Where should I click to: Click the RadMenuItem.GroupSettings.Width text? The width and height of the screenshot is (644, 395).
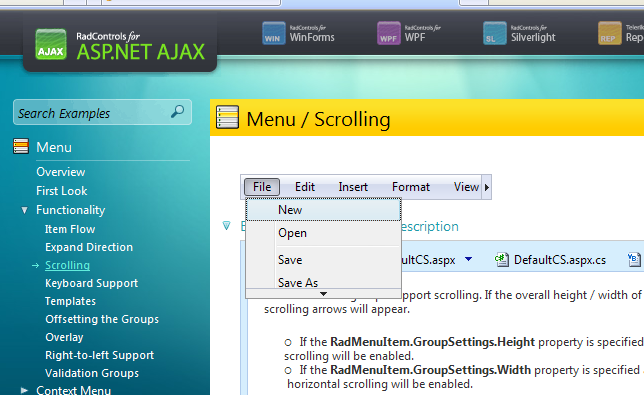click(x=430, y=370)
